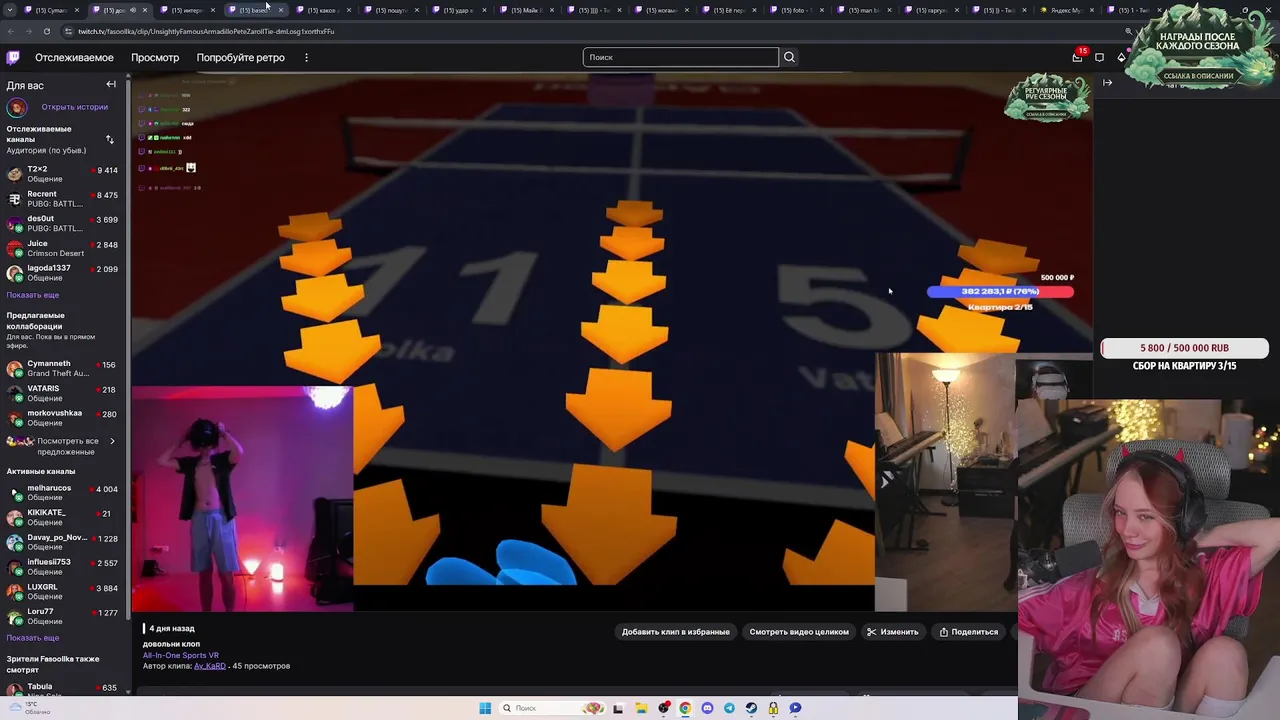Open Discord from taskbar
1280x720 pixels.
(707, 708)
